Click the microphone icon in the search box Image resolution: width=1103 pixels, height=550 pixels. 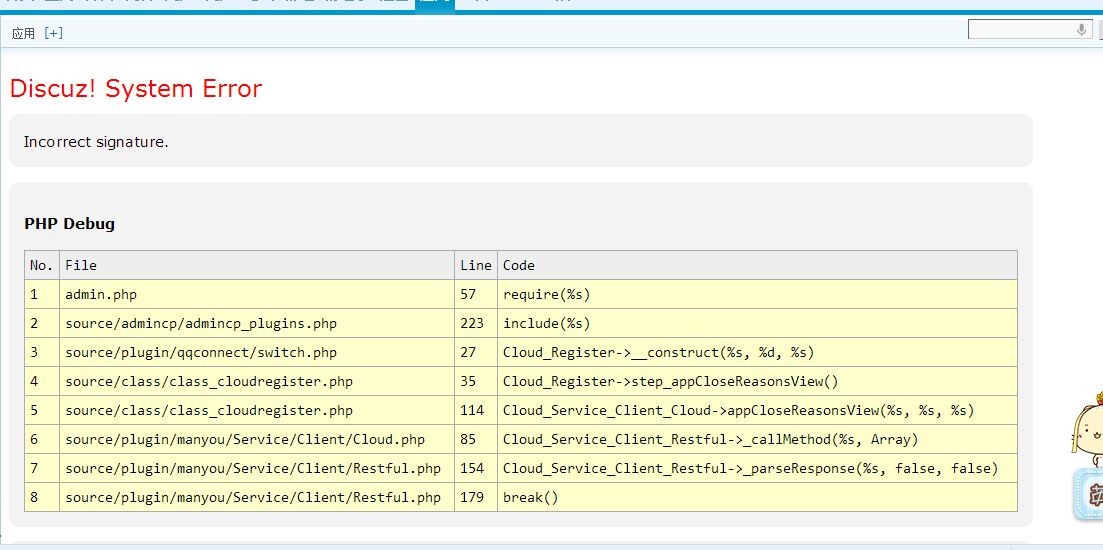[1081, 30]
